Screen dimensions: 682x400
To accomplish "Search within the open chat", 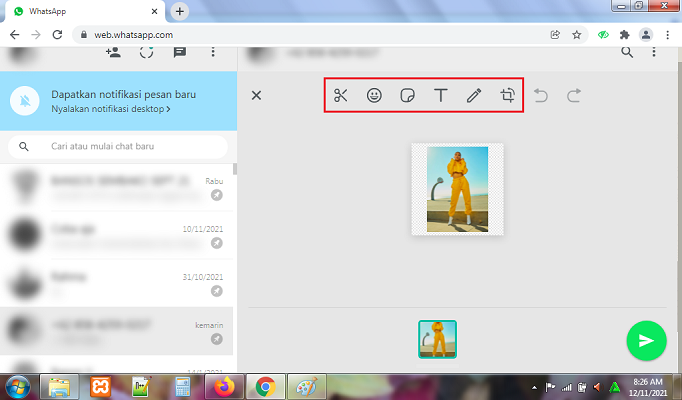I will 627,53.
